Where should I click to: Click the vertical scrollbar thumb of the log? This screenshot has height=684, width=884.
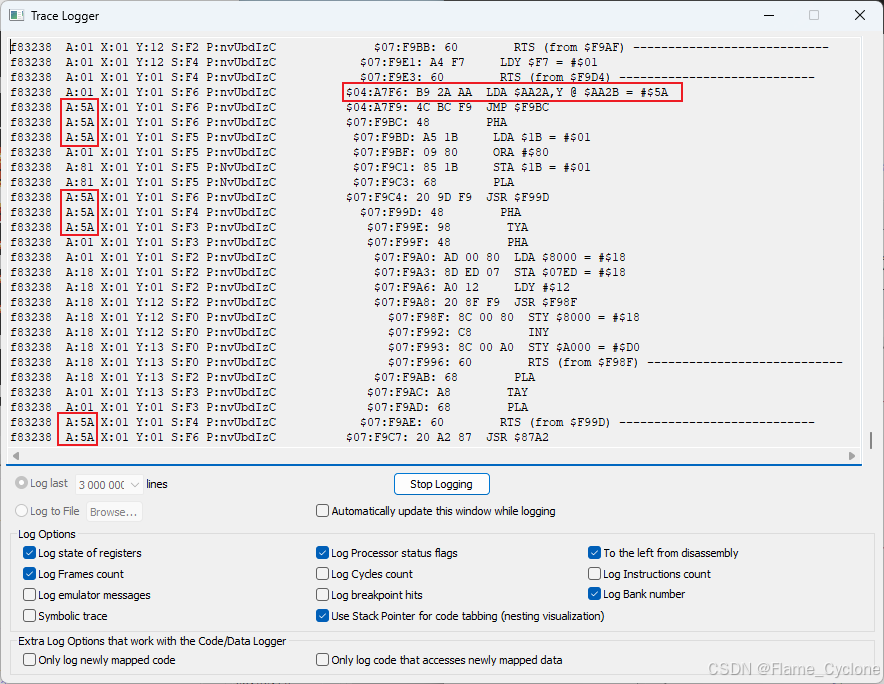point(871,440)
